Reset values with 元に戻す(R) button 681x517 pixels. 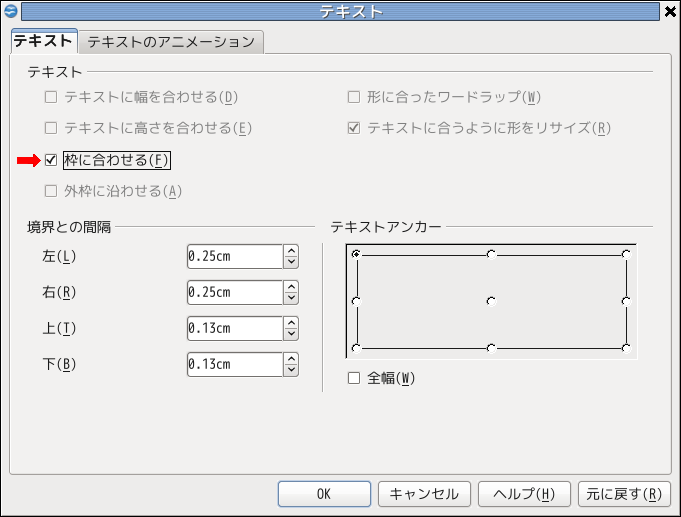[624, 494]
